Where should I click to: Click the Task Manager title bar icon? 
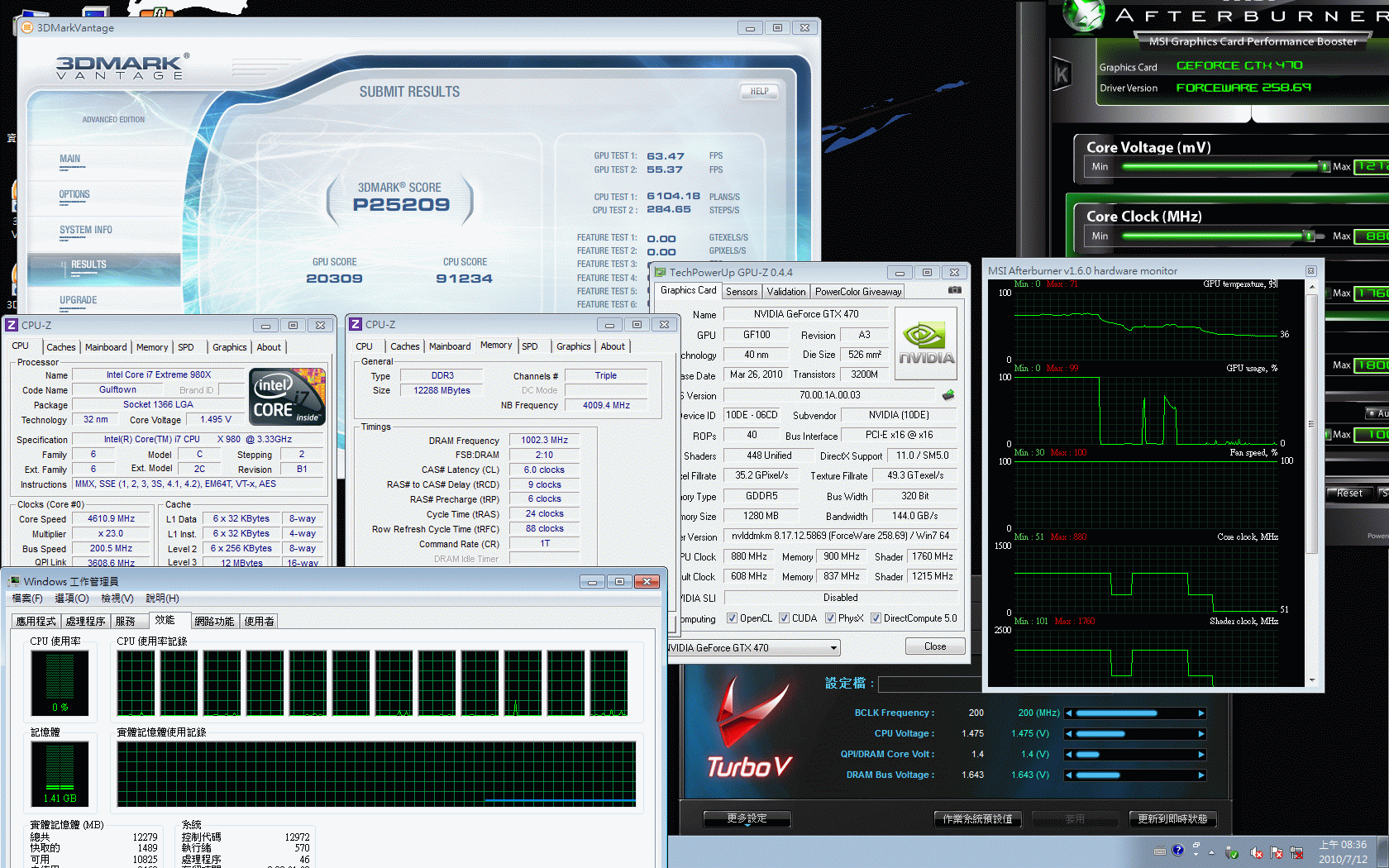tap(13, 581)
